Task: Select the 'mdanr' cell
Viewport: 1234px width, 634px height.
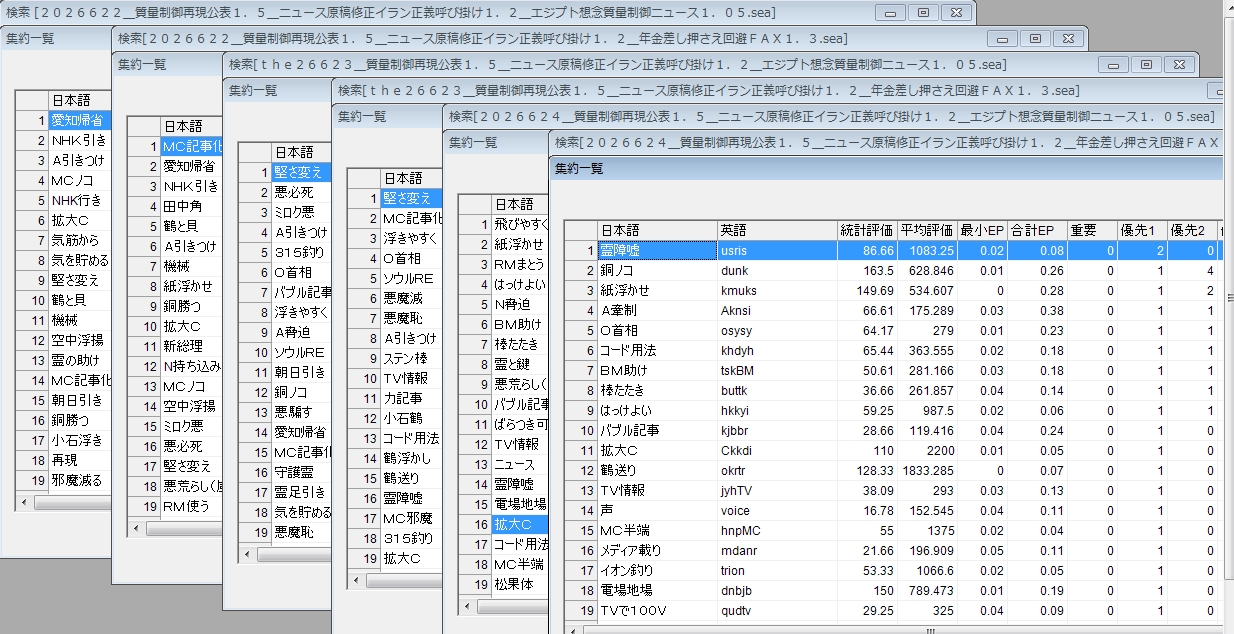Action: tap(776, 551)
